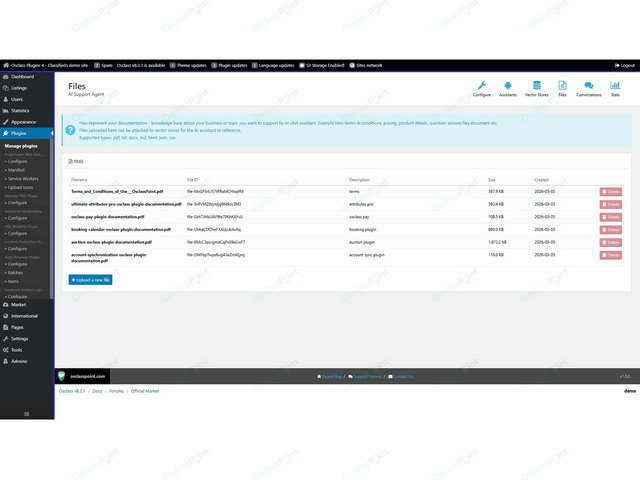Open Configure under Progressive Web App
Viewport: 640px width, 480px height.
click(16, 162)
